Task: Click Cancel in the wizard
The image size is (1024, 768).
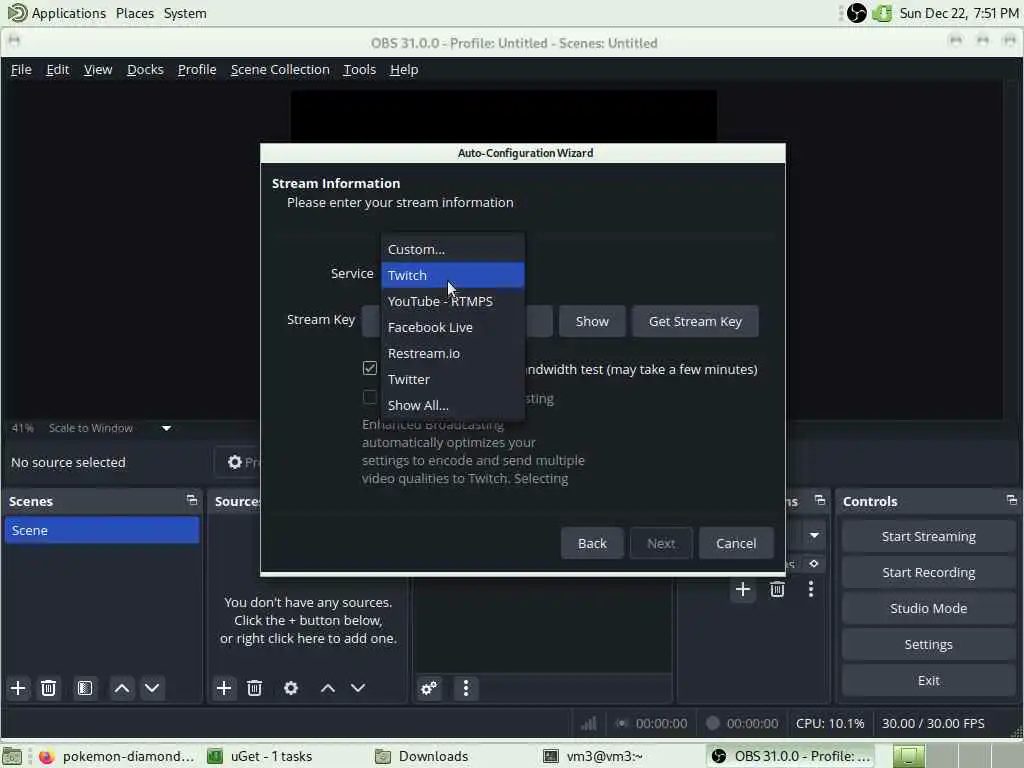Action: [x=736, y=543]
